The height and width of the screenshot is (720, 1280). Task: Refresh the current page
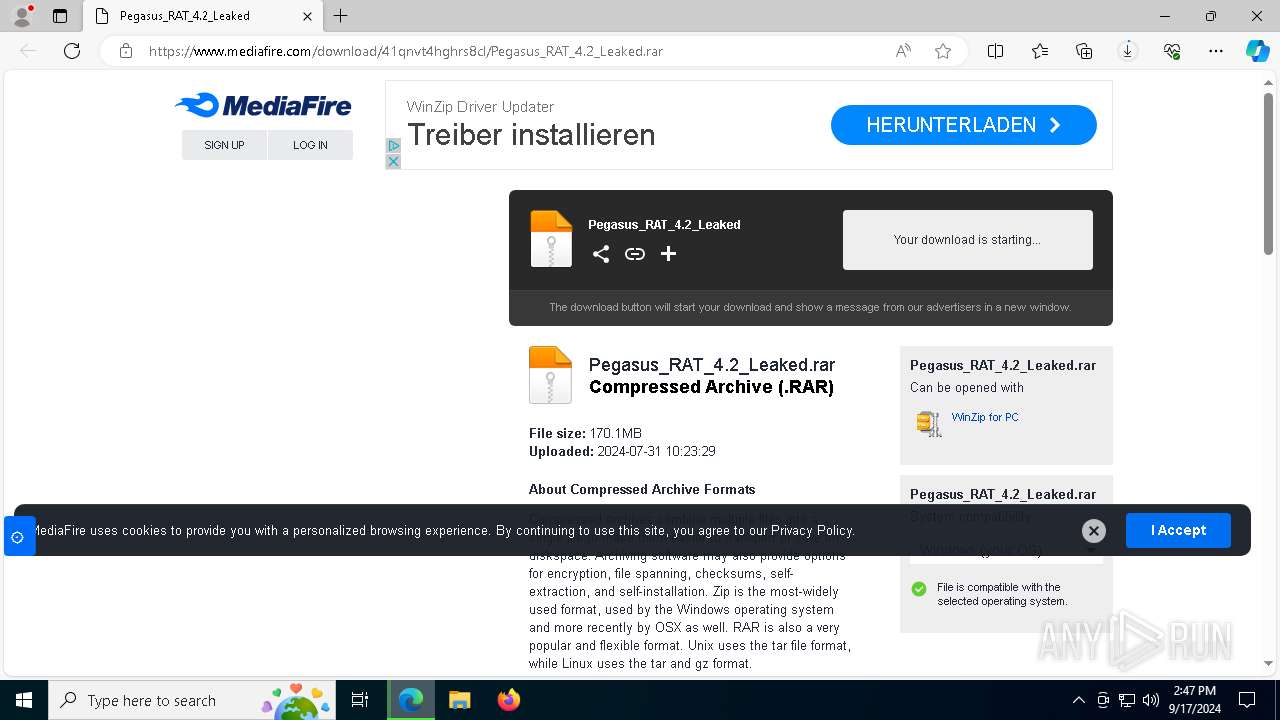[72, 51]
